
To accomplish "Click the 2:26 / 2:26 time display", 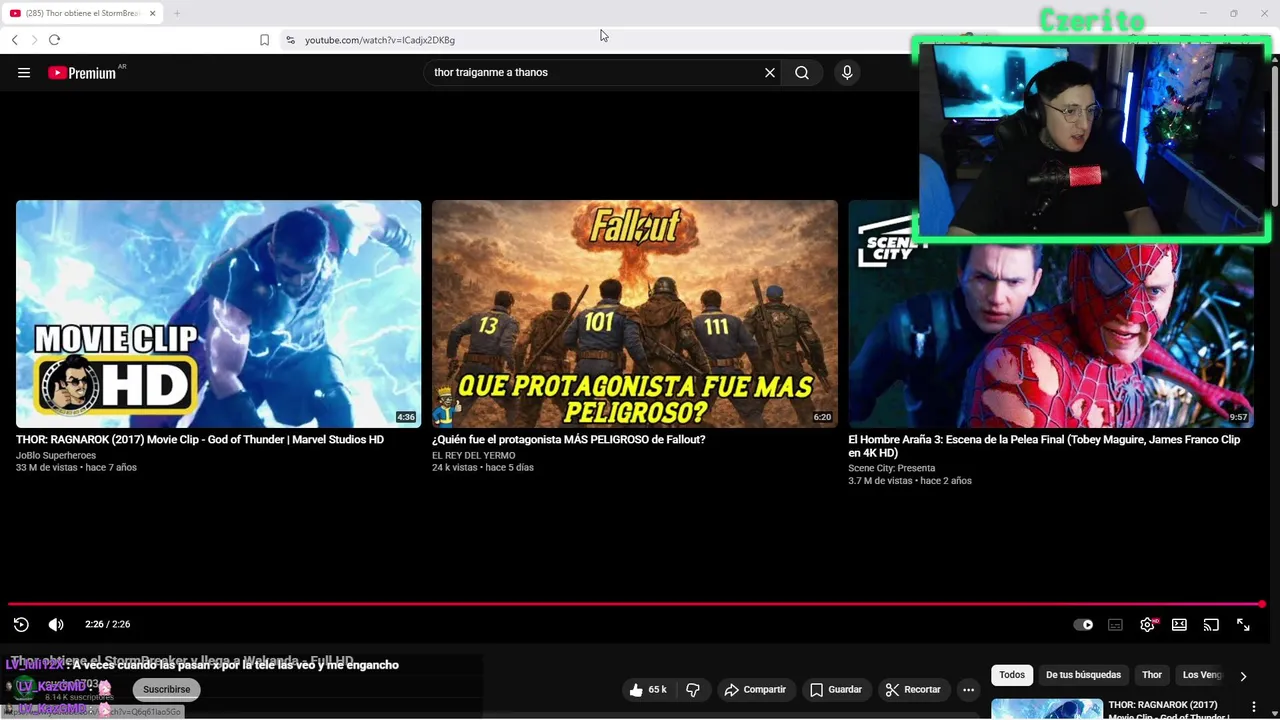I will coord(107,624).
